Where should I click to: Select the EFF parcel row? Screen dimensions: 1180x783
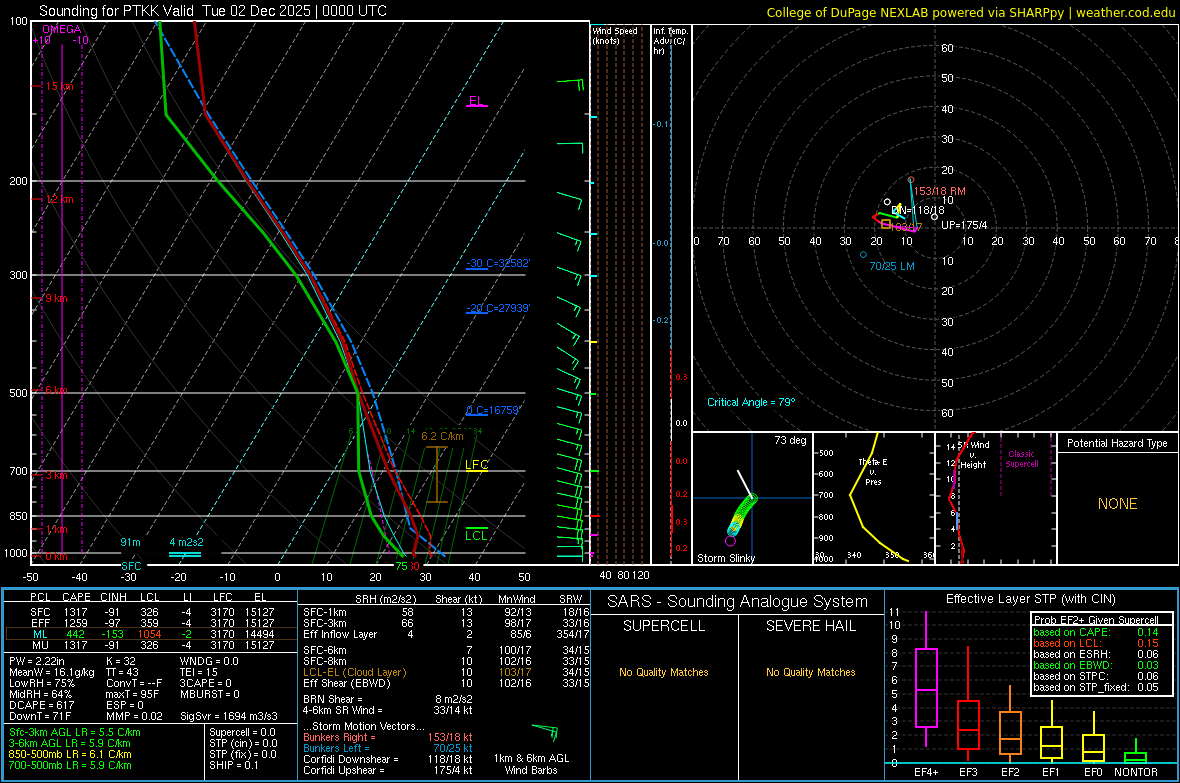click(x=151, y=623)
